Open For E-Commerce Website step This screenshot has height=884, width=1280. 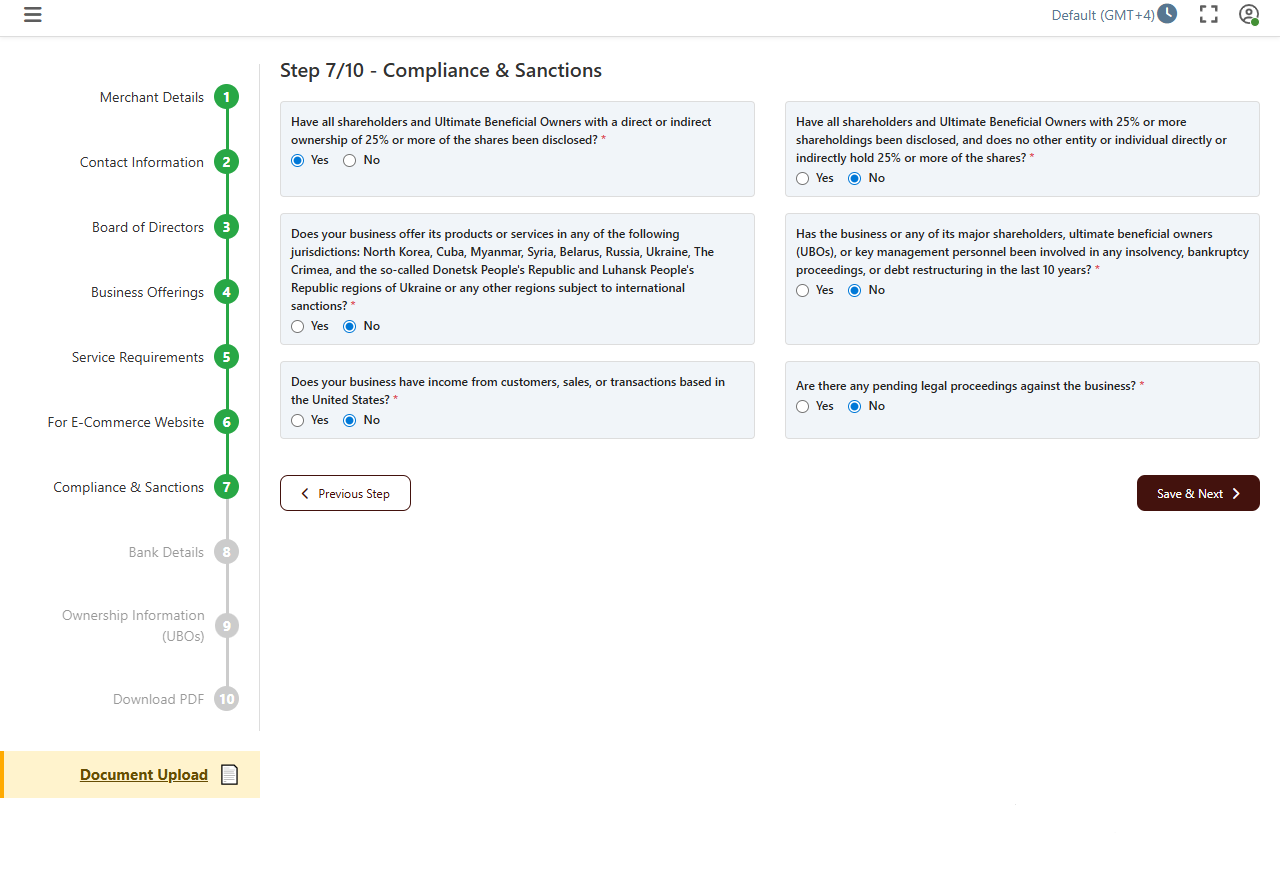126,422
